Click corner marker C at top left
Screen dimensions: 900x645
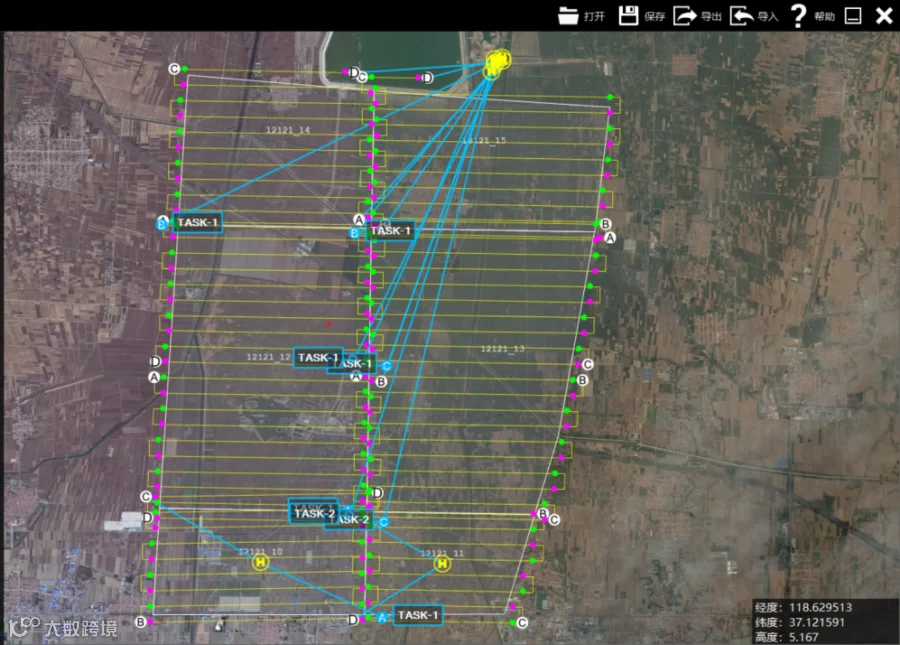pyautogui.click(x=174, y=69)
